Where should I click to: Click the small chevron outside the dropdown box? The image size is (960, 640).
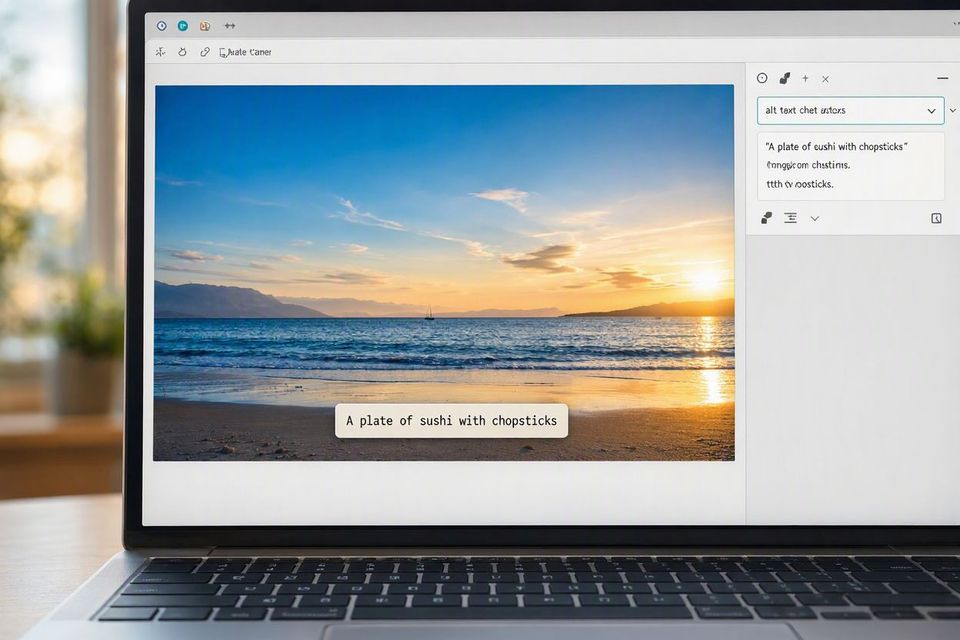[953, 110]
